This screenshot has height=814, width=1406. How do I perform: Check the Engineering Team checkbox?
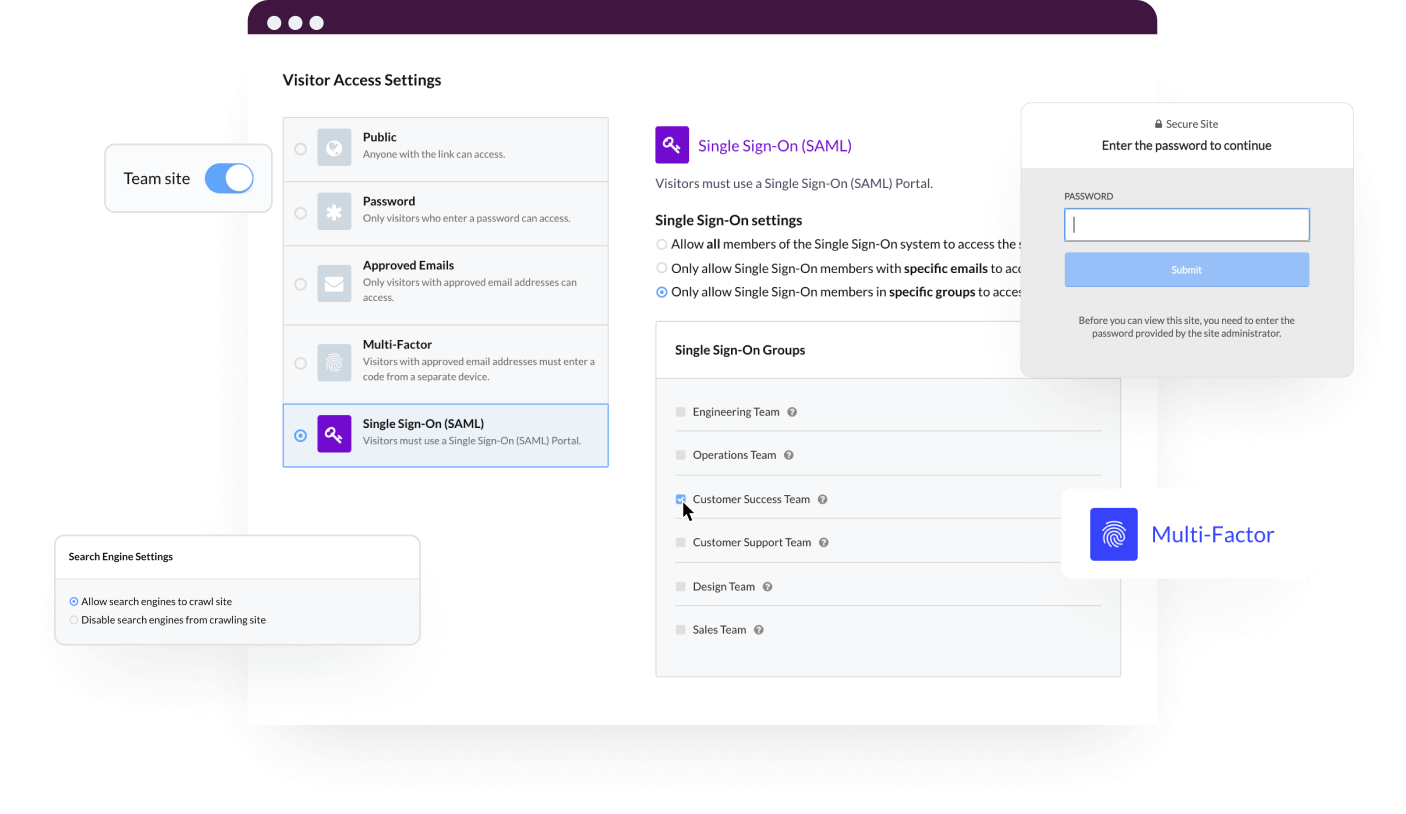tap(681, 412)
